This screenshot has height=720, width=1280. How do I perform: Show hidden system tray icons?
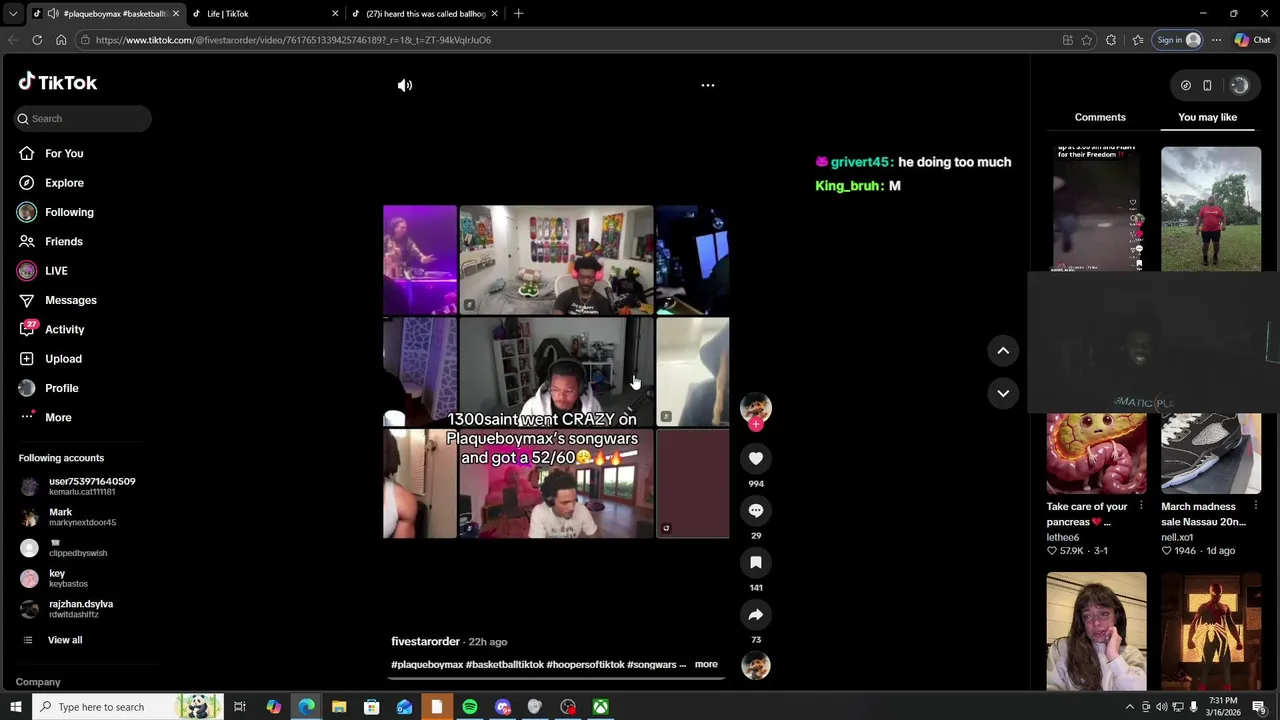click(1130, 707)
